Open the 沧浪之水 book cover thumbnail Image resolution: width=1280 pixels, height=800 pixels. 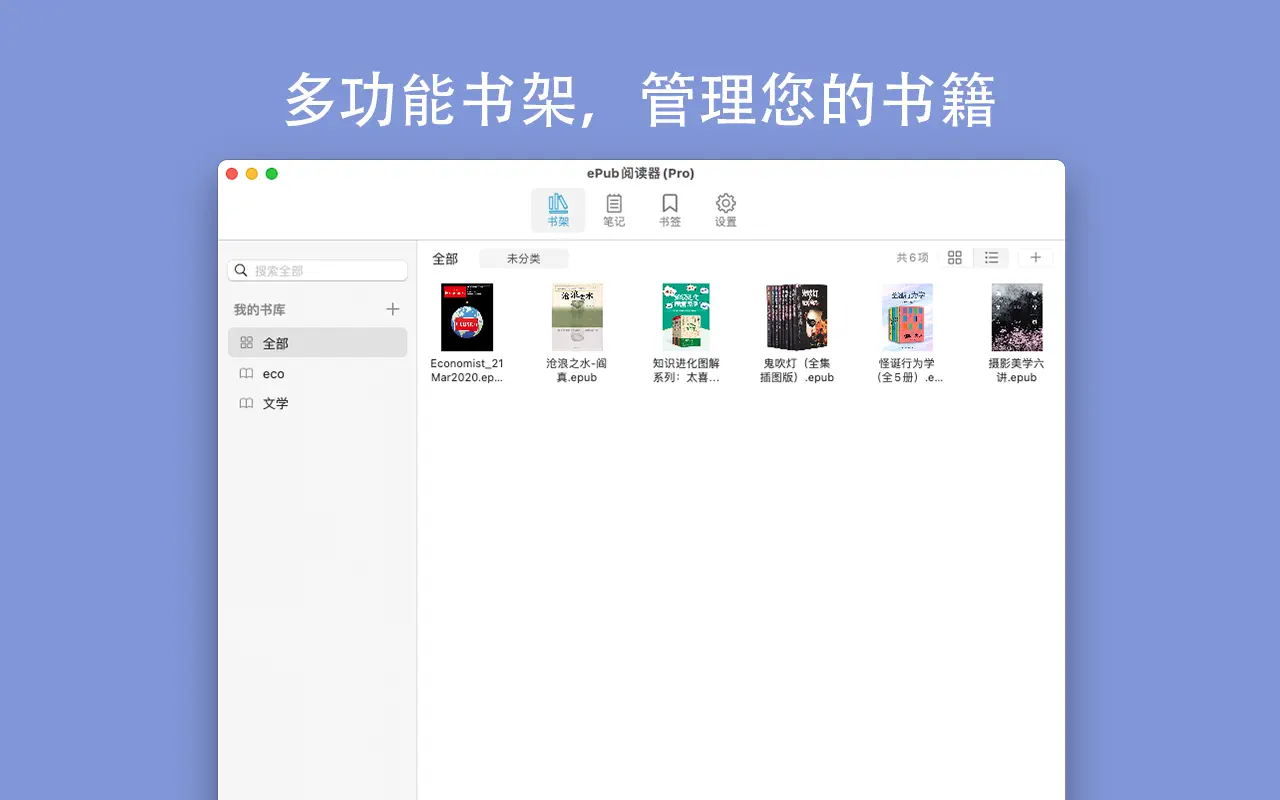(x=577, y=317)
